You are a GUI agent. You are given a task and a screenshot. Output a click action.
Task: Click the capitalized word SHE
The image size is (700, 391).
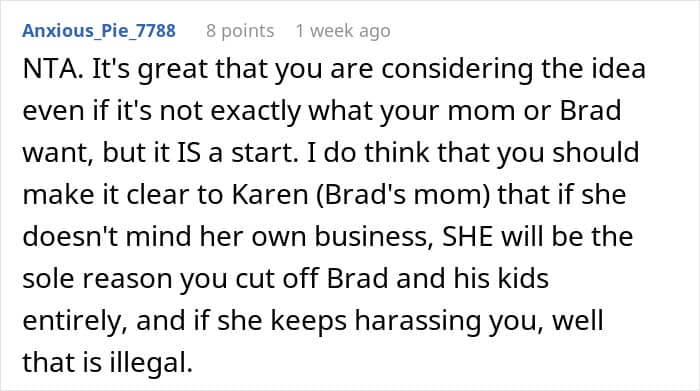[467, 236]
